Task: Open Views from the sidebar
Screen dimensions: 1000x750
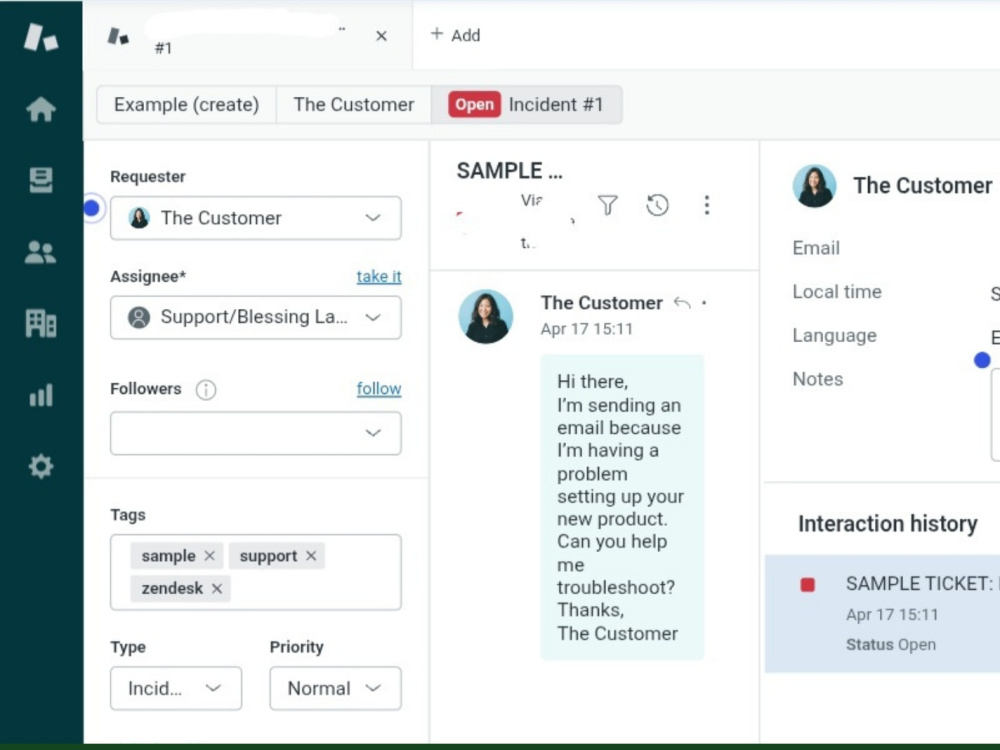Action: pyautogui.click(x=41, y=180)
